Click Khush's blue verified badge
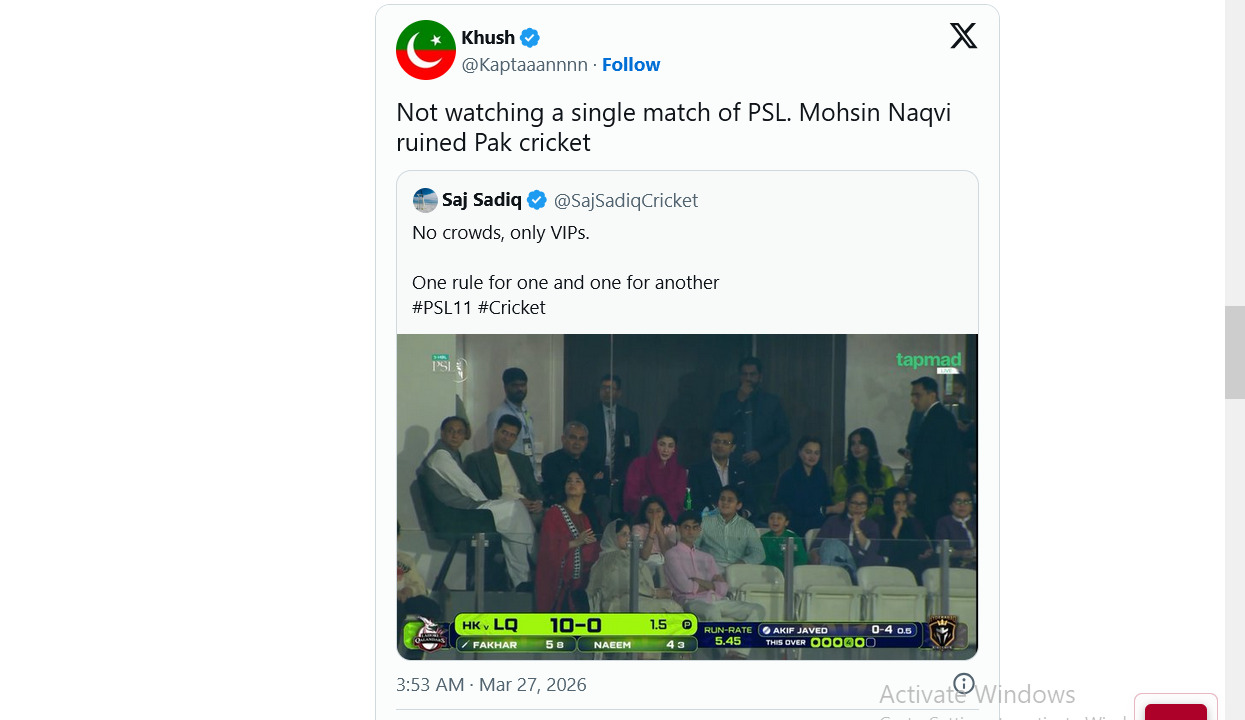Image resolution: width=1245 pixels, height=720 pixels. coord(530,38)
